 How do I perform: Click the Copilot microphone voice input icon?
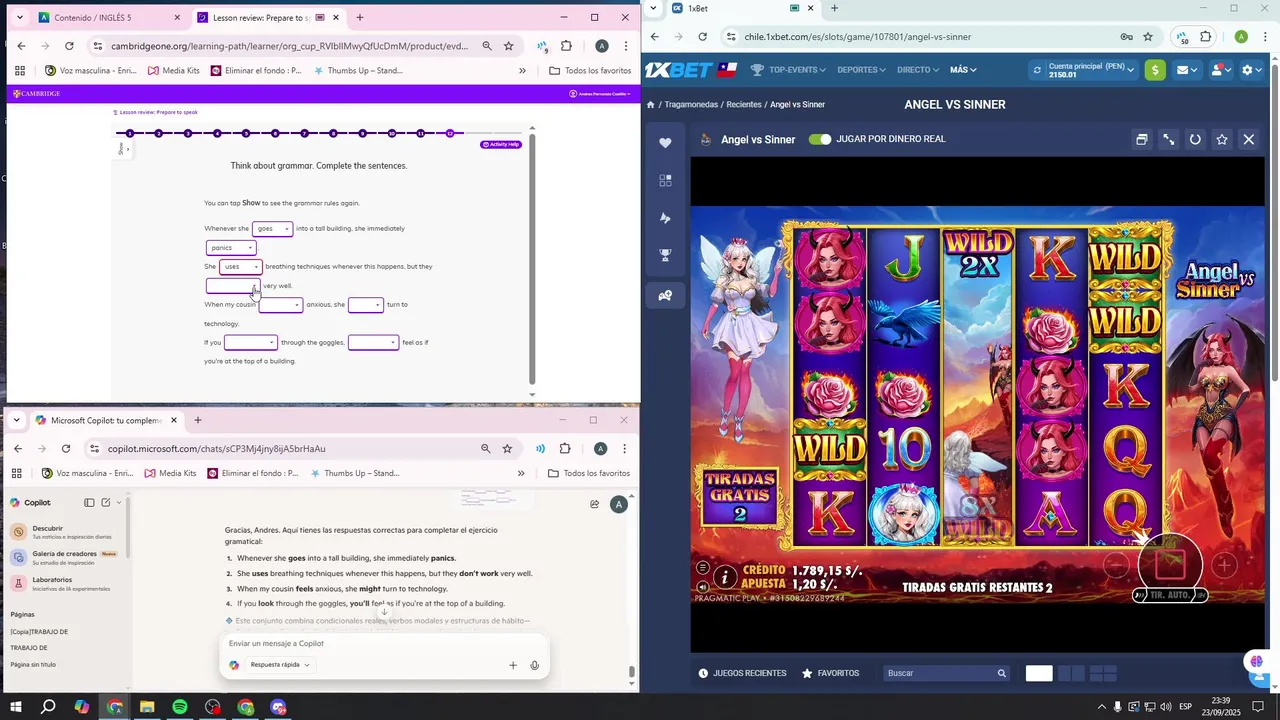click(x=535, y=665)
